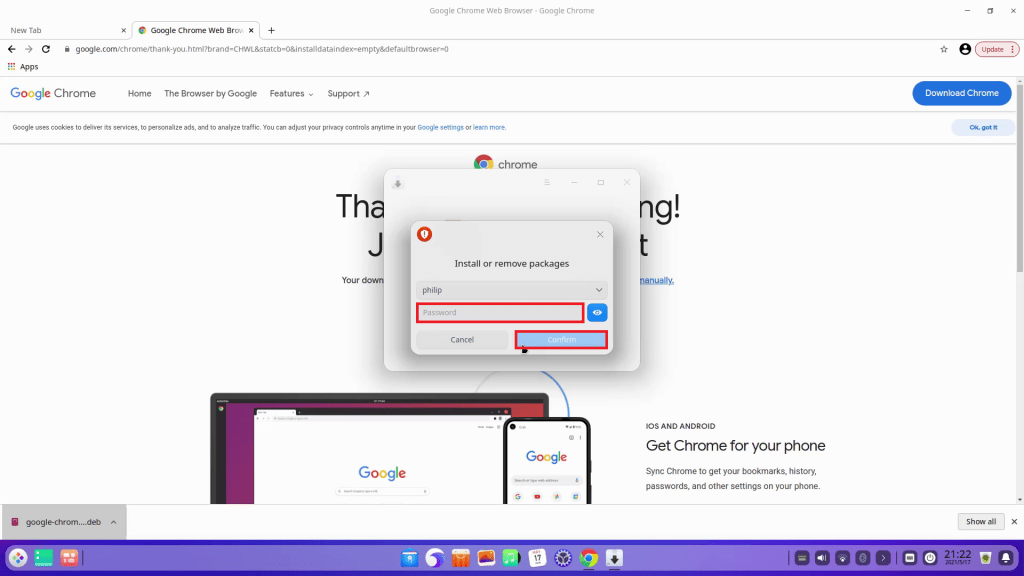Open the Apps shortcut in bookmarks bar
This screenshot has width=1024, height=576.
pyautogui.click(x=23, y=67)
